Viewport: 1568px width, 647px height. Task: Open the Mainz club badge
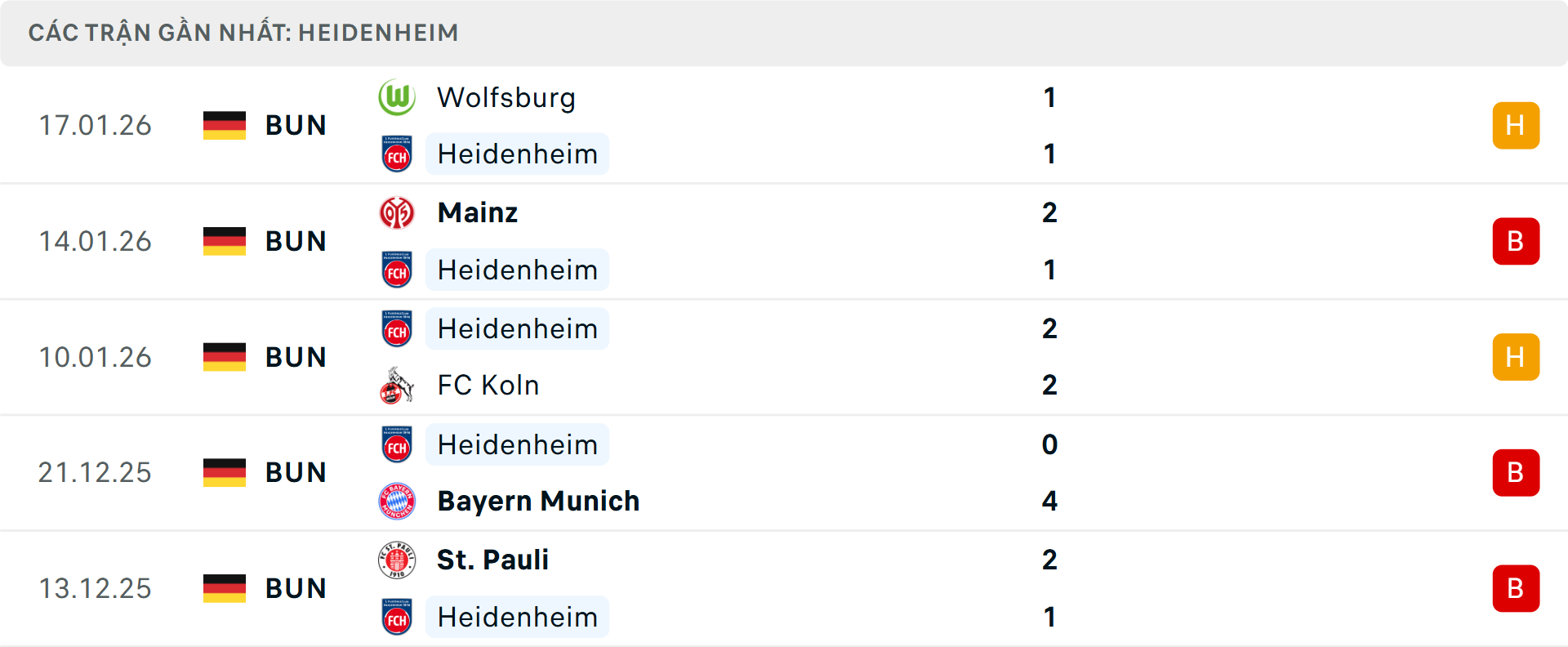[398, 212]
